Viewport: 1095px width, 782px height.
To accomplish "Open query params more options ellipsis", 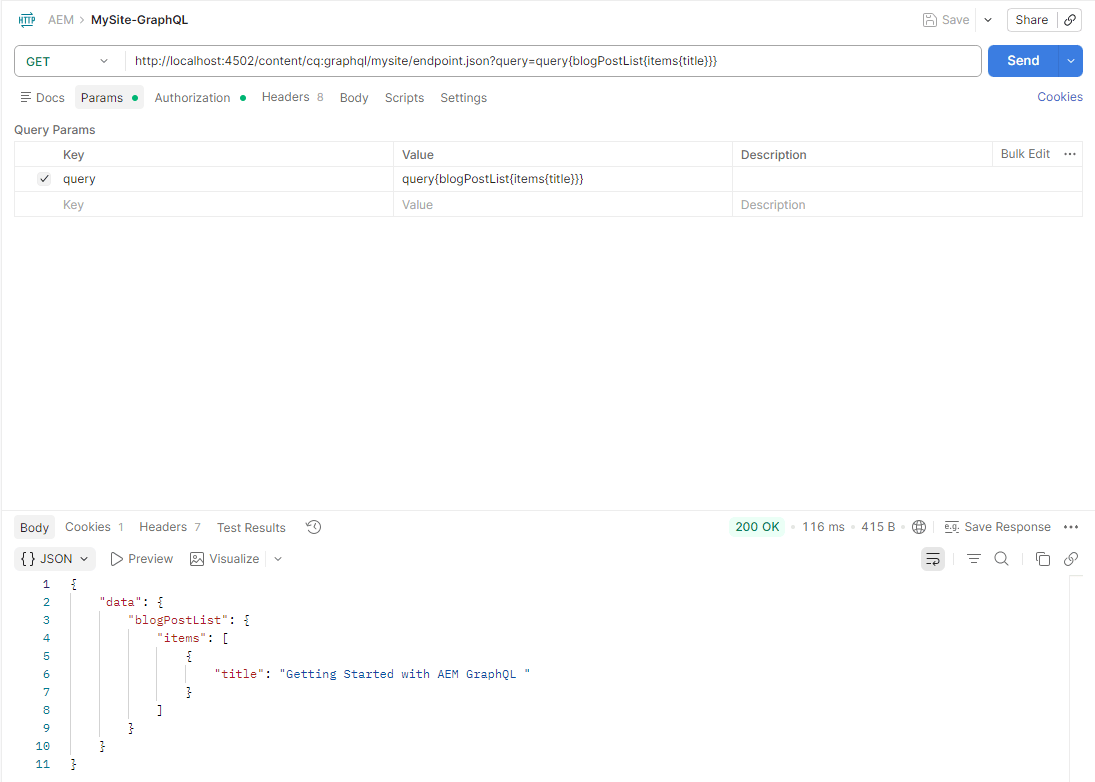I will click(1070, 154).
